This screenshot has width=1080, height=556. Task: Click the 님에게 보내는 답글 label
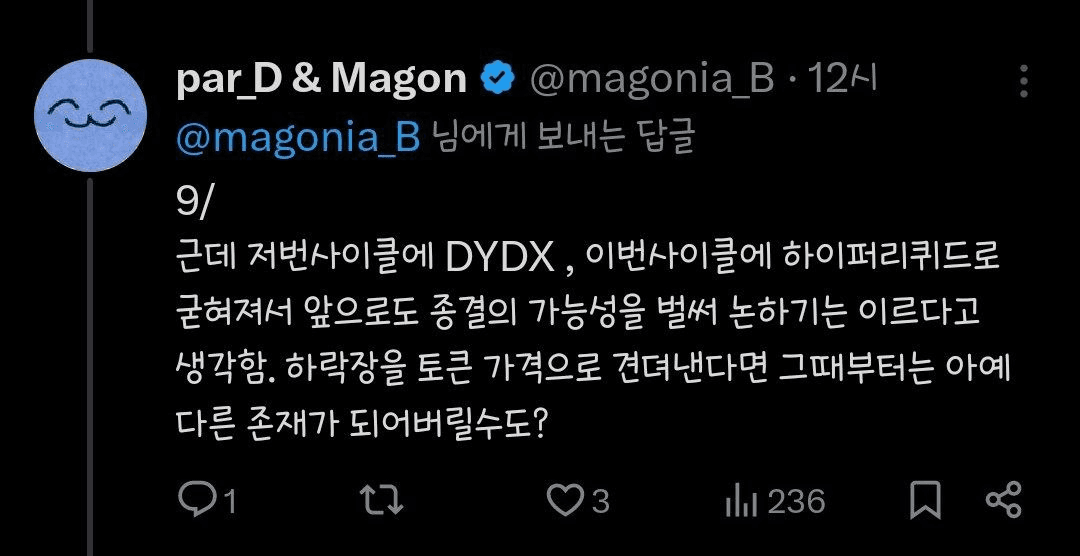tap(564, 137)
